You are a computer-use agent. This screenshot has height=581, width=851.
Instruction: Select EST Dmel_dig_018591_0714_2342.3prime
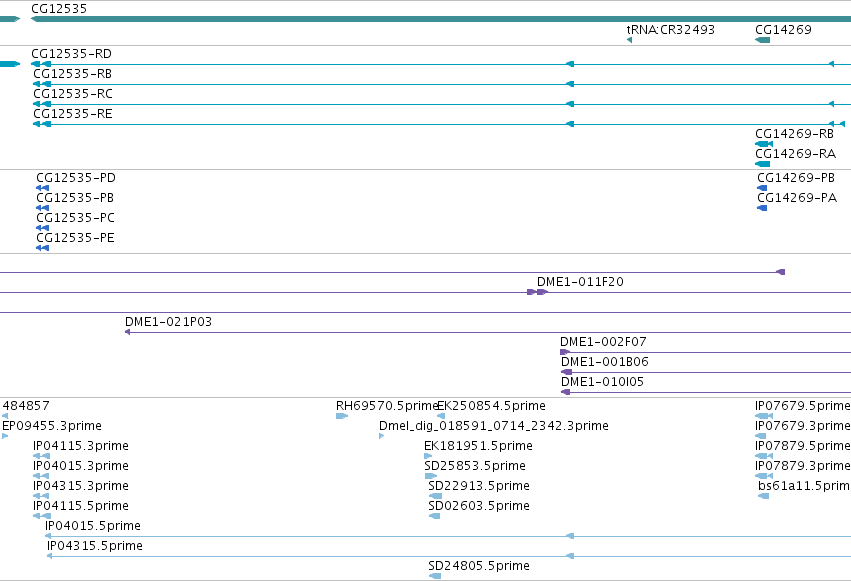pos(493,426)
